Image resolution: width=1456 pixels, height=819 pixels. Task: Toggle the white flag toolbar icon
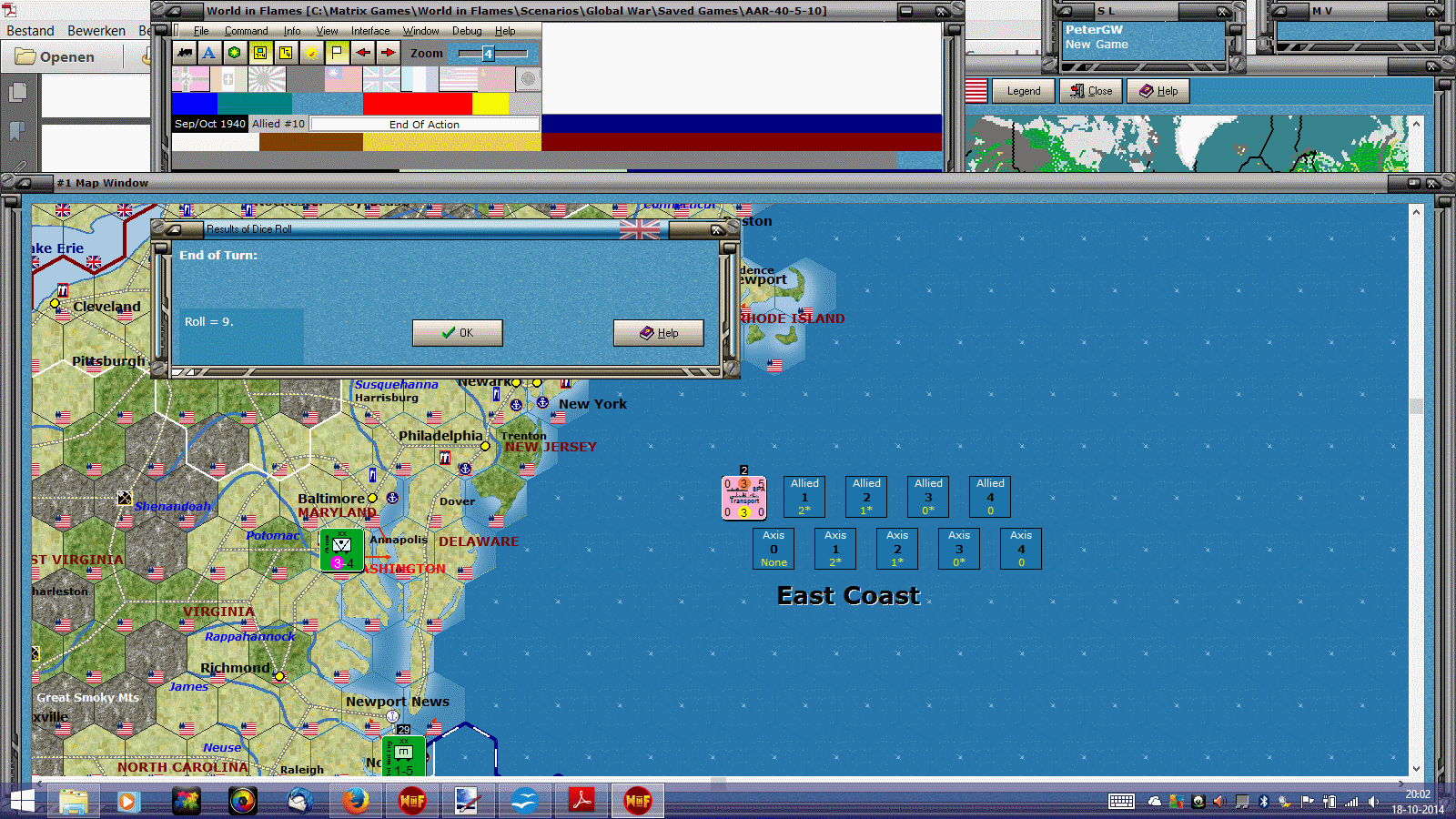coord(337,53)
